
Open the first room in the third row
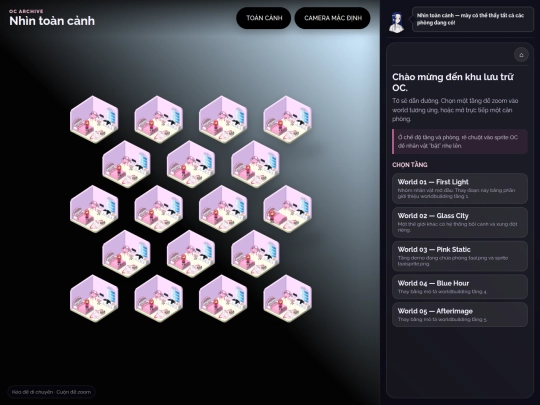pos(94,209)
